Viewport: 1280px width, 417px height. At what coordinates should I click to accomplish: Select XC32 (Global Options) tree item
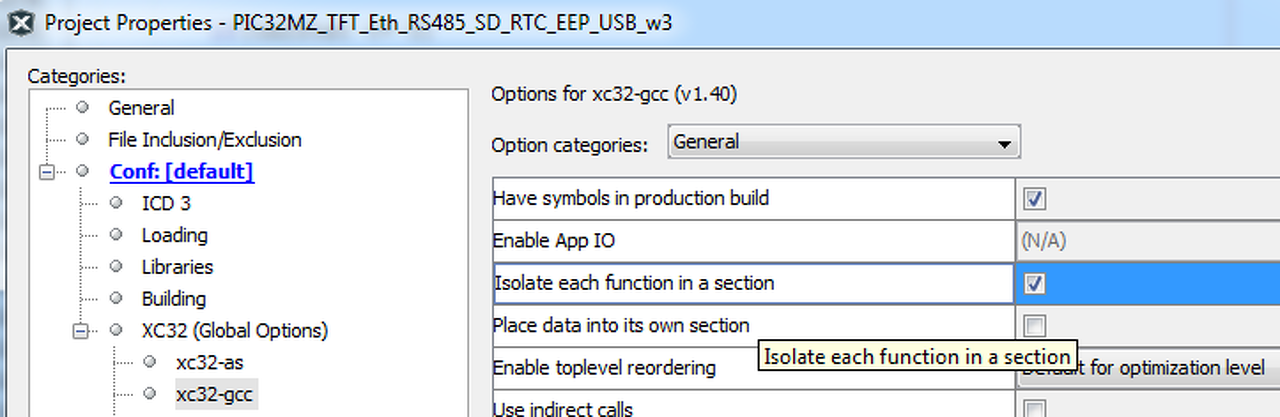(234, 330)
